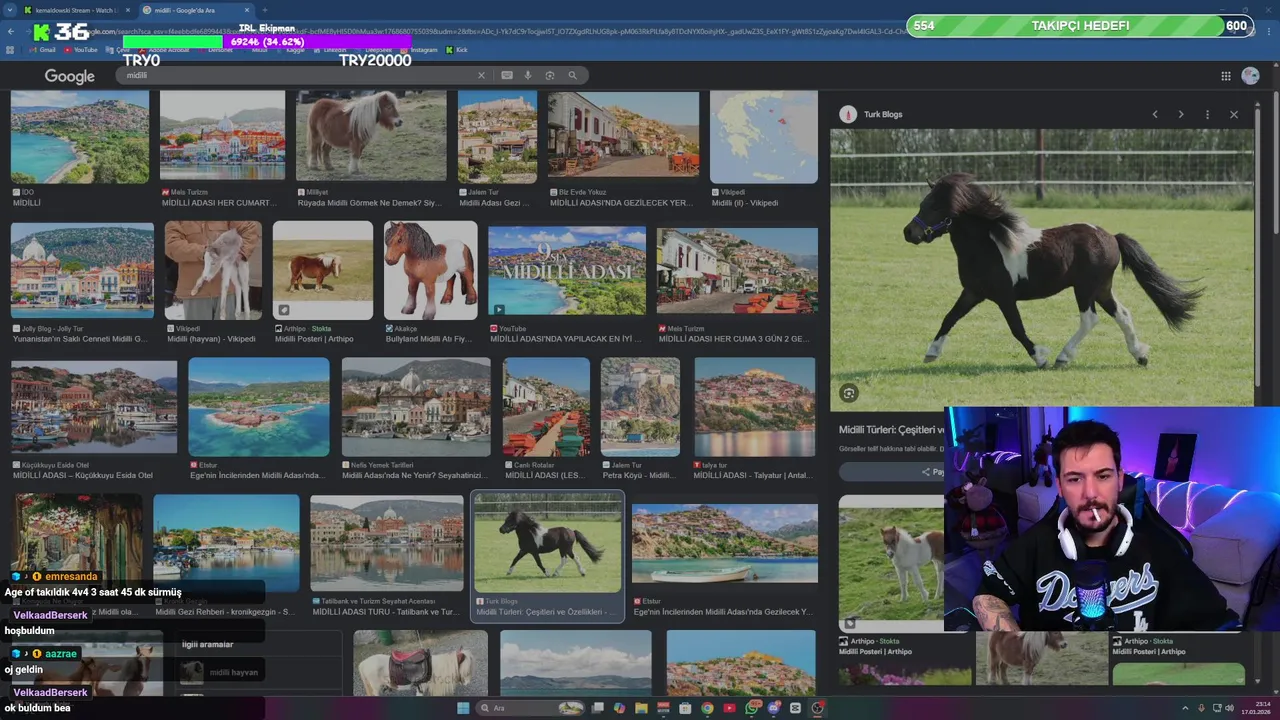1280x720 pixels.
Task: Click the magnifier search button
Action: pos(573,75)
